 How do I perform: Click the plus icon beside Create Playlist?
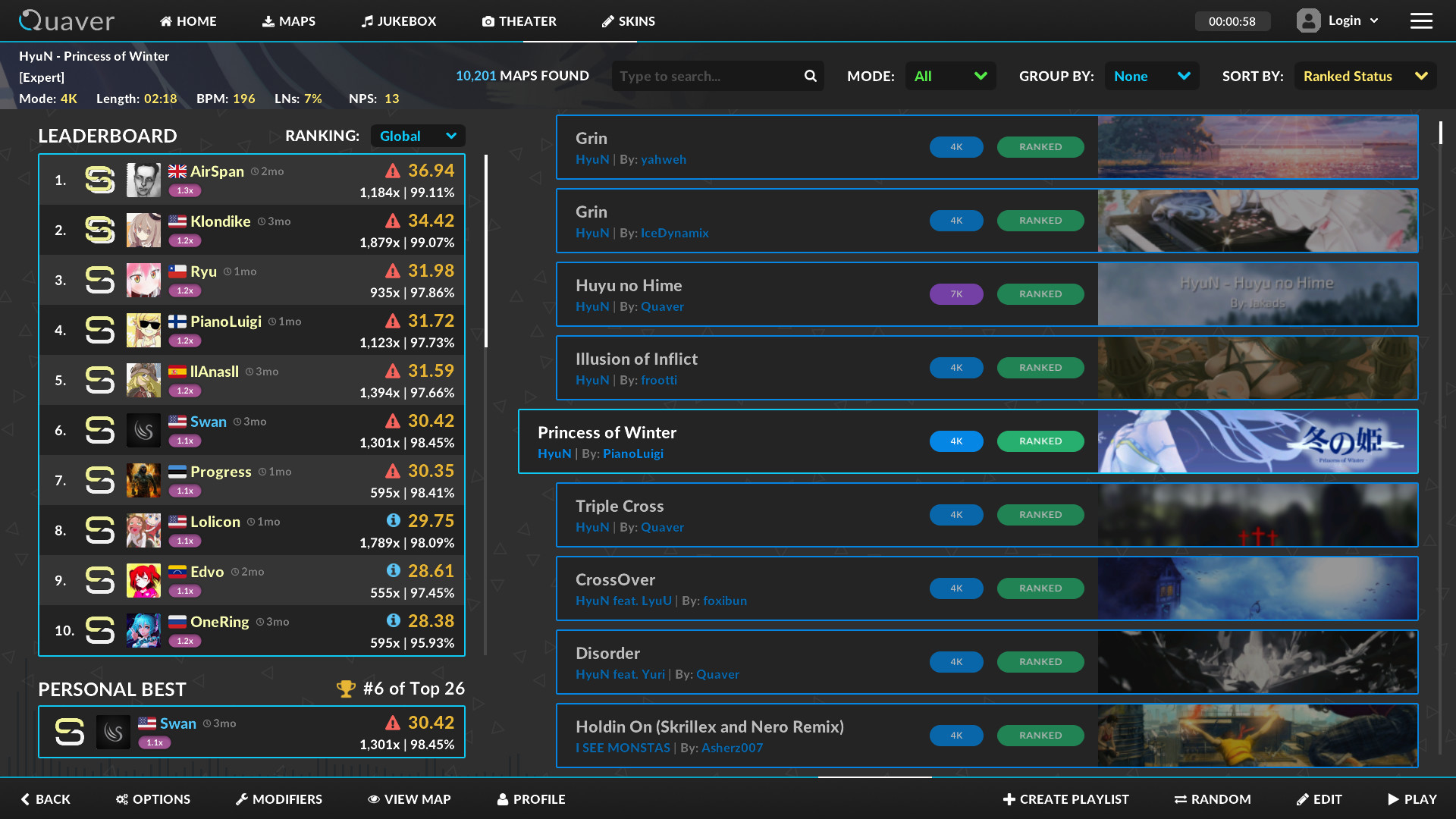point(1009,799)
